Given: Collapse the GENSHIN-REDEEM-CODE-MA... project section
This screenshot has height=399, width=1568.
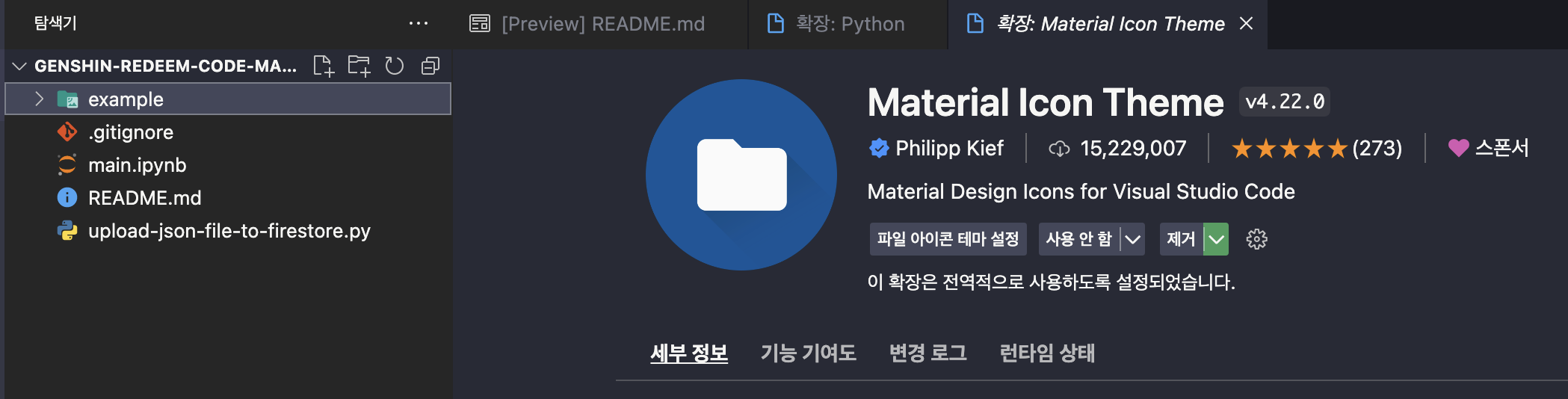Looking at the screenshot, I should coord(20,66).
